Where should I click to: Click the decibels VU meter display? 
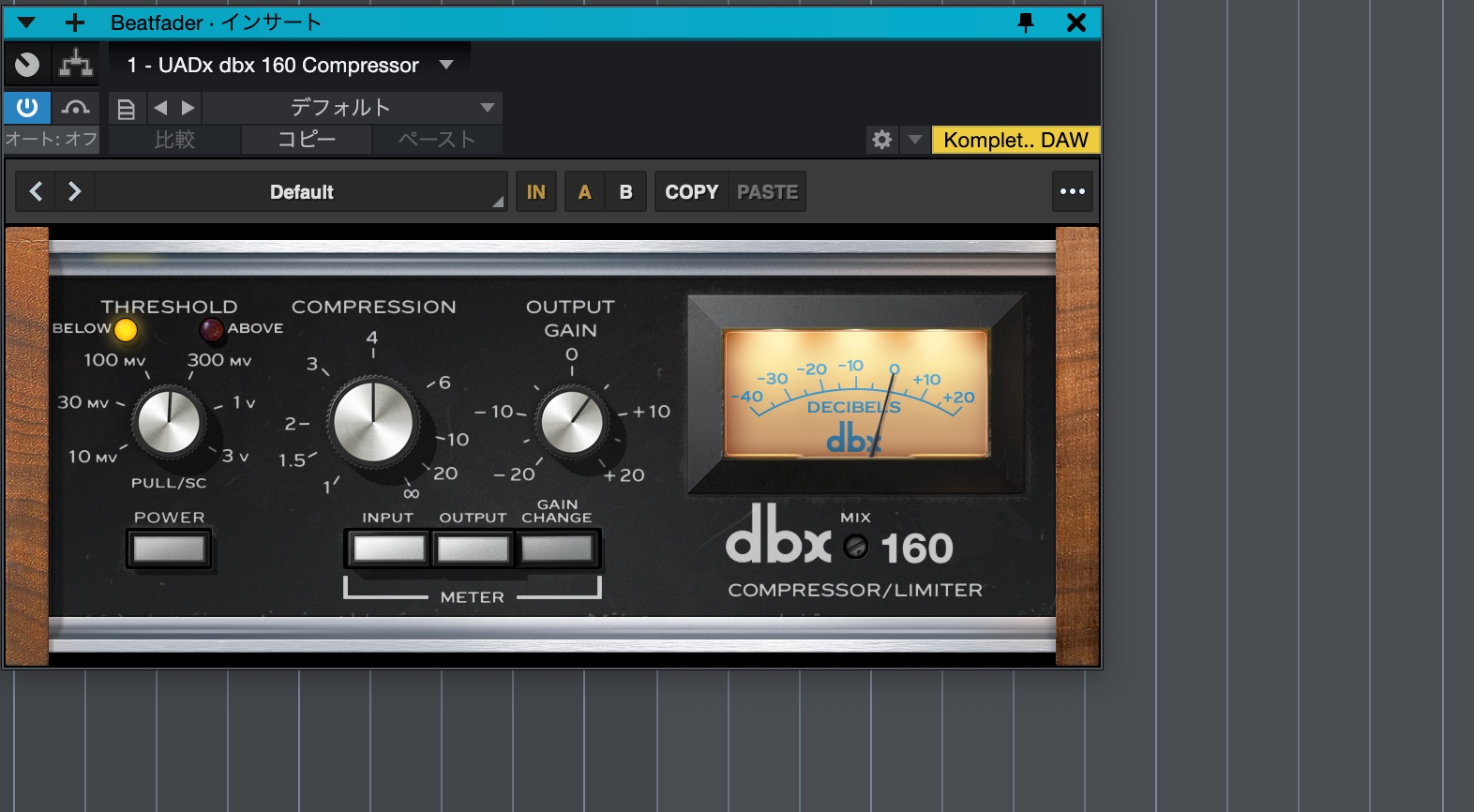855,394
